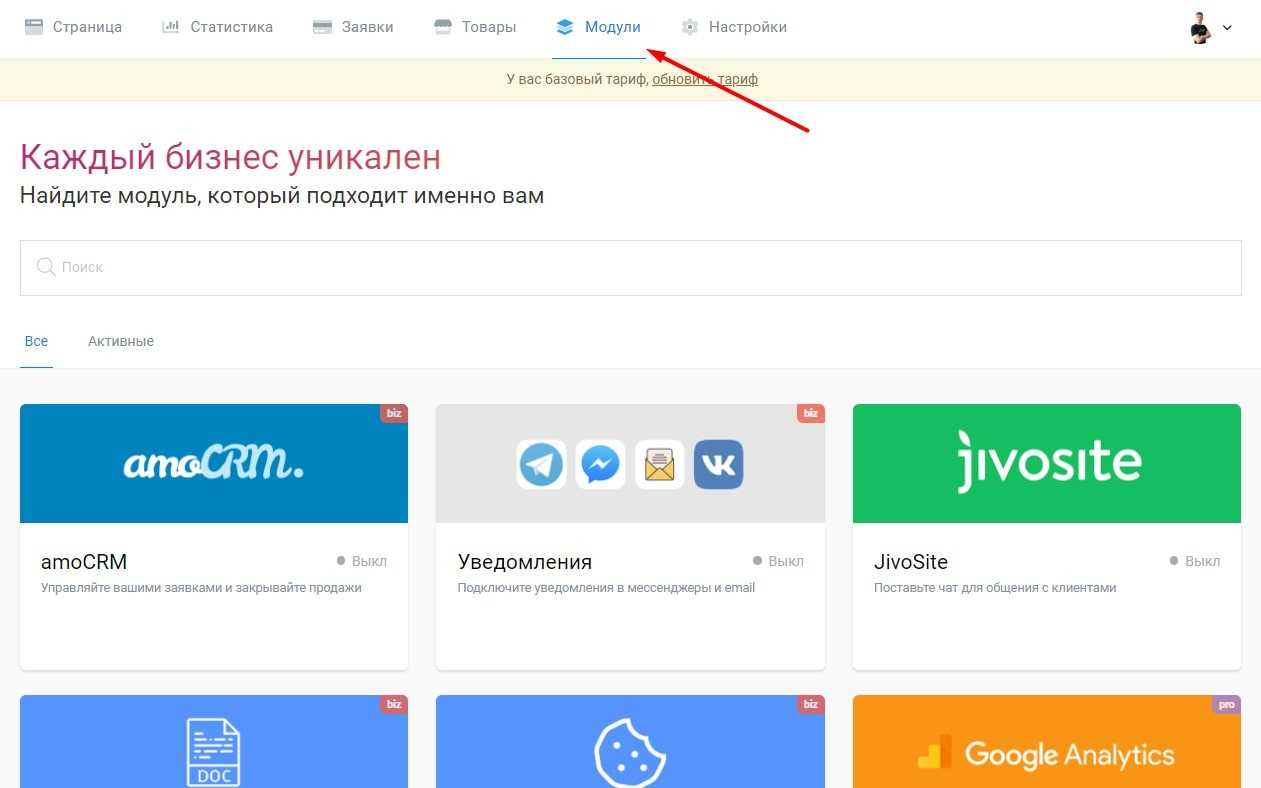Click the Заявки card icon
This screenshot has width=1261, height=788.
coord(322,27)
